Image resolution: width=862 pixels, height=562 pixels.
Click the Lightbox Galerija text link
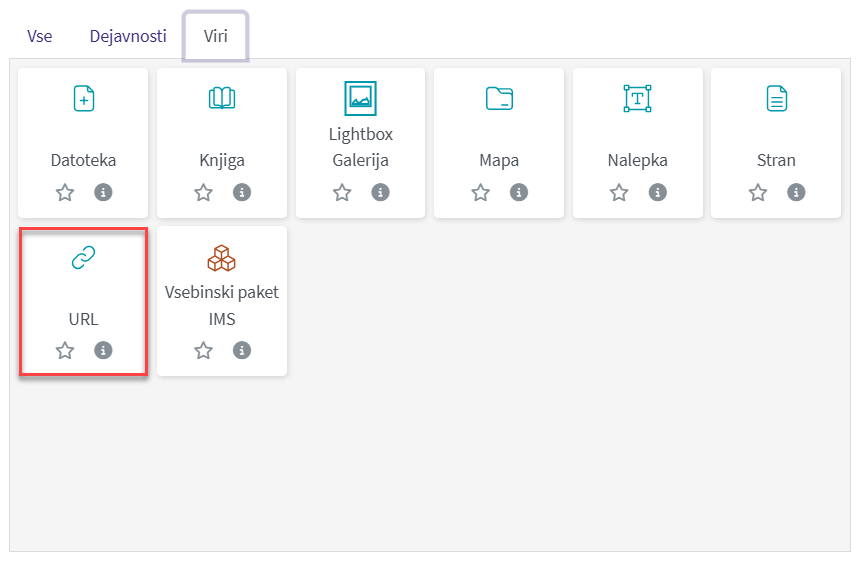click(x=360, y=147)
